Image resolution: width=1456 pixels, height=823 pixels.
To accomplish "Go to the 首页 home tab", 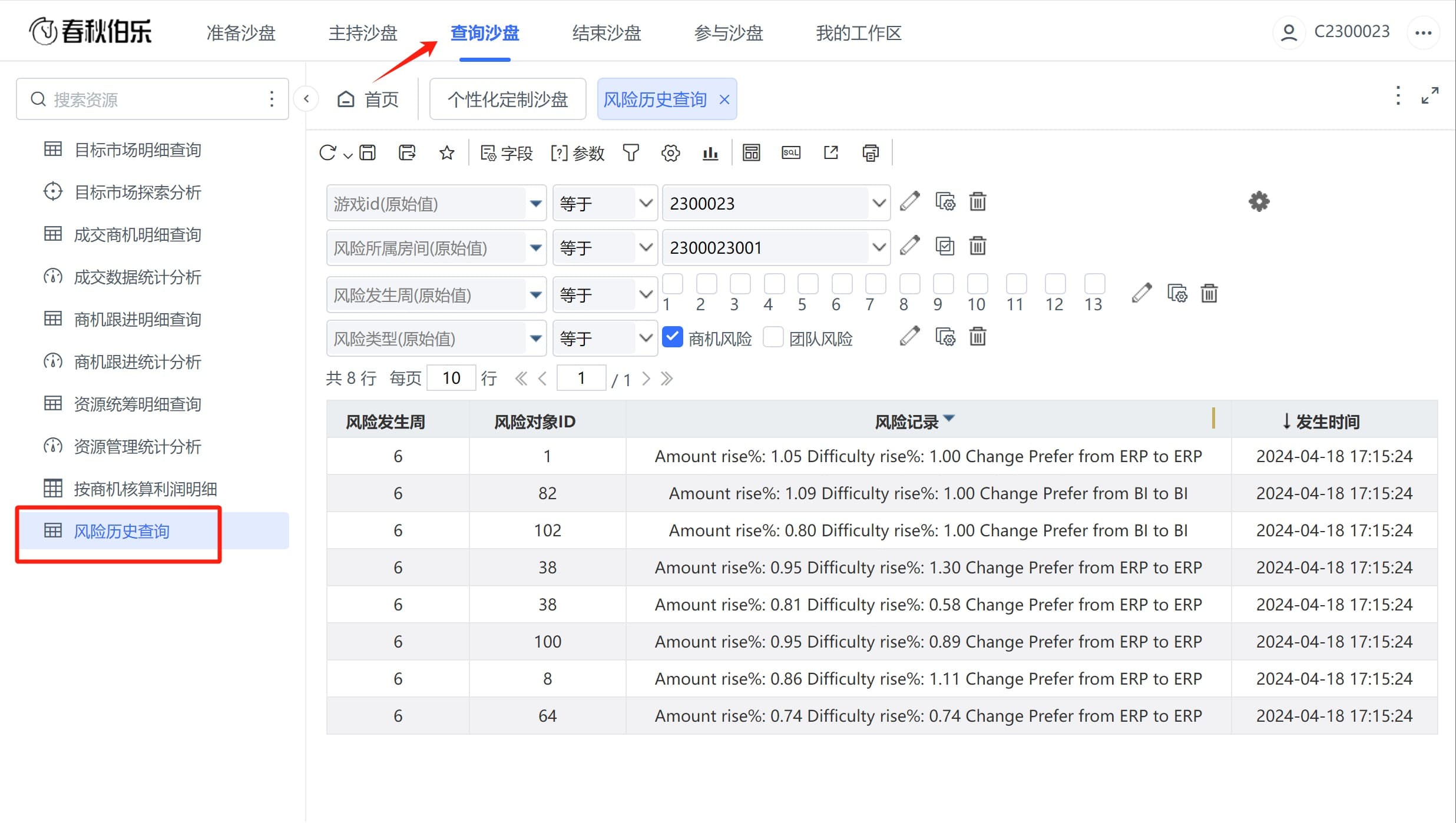I will point(369,99).
